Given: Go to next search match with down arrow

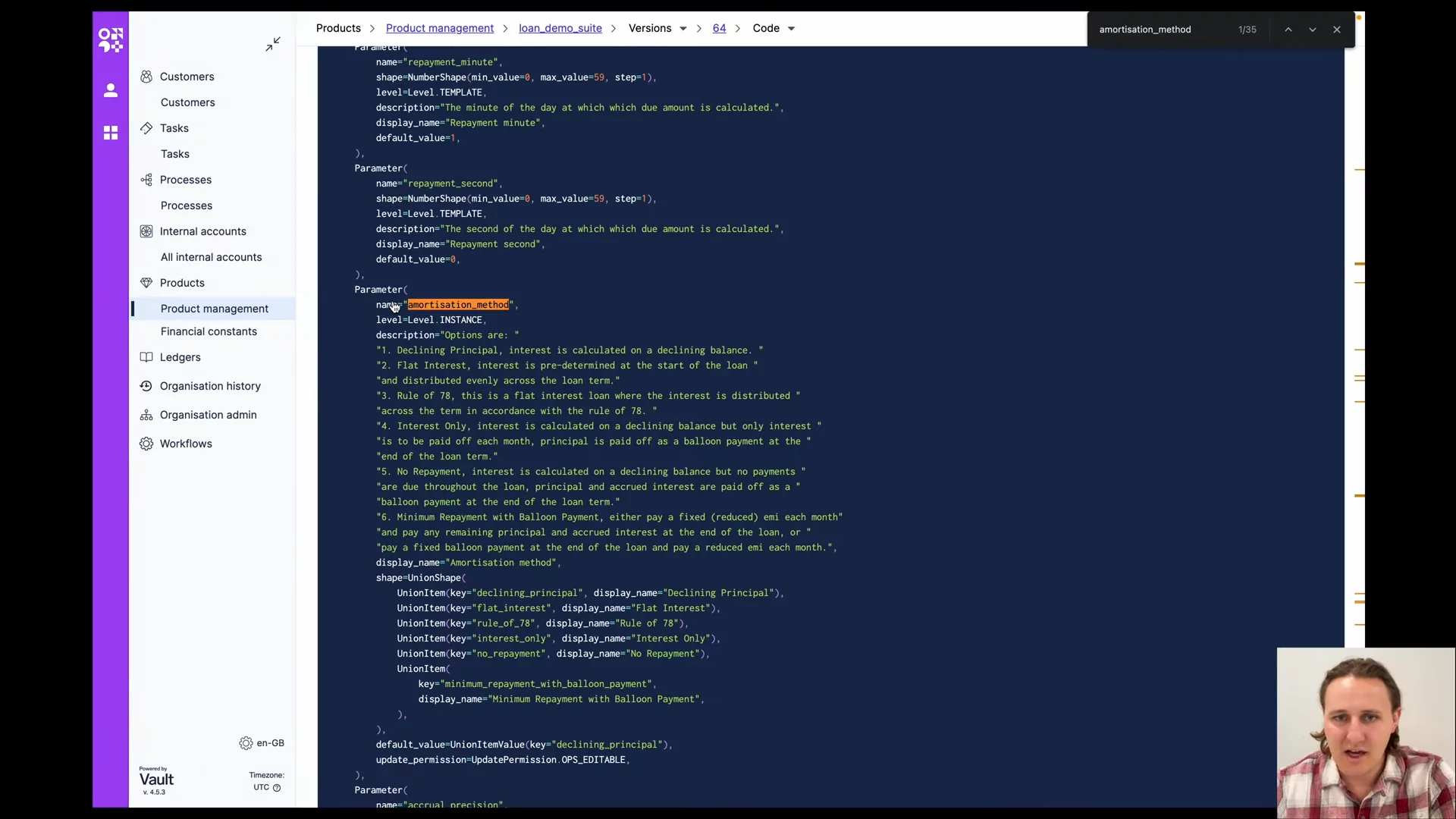Looking at the screenshot, I should 1312,30.
